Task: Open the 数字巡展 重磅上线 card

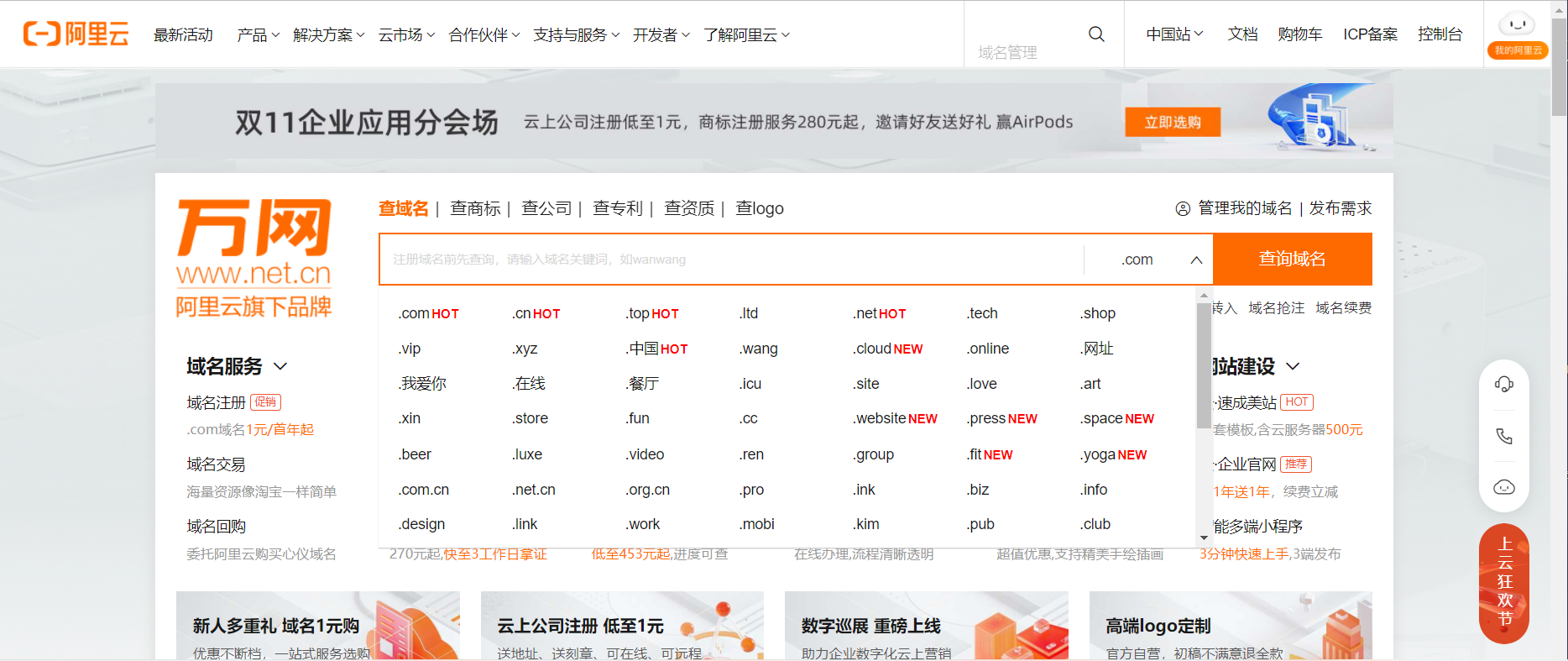Action: 927,626
